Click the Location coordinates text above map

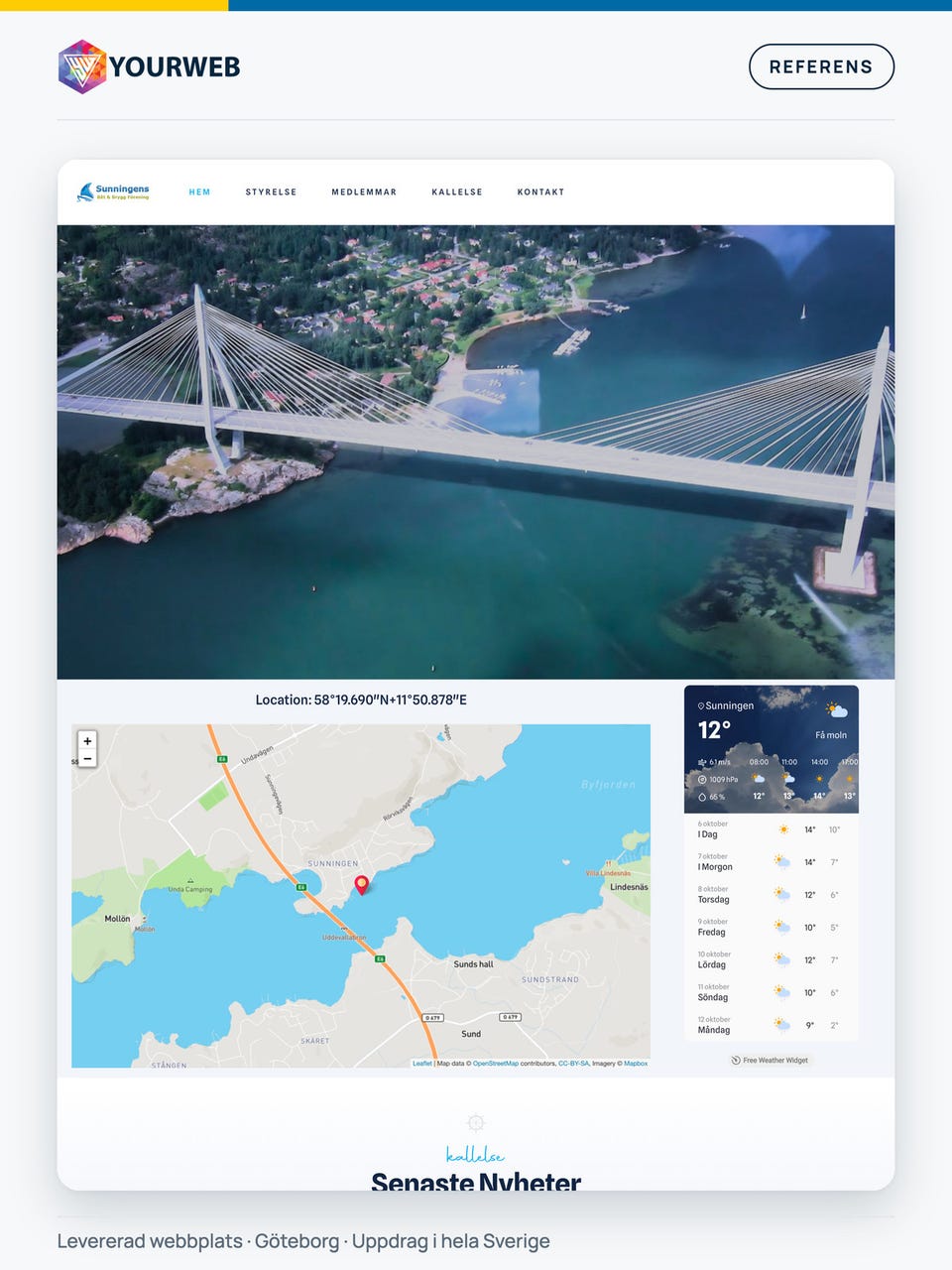point(361,699)
